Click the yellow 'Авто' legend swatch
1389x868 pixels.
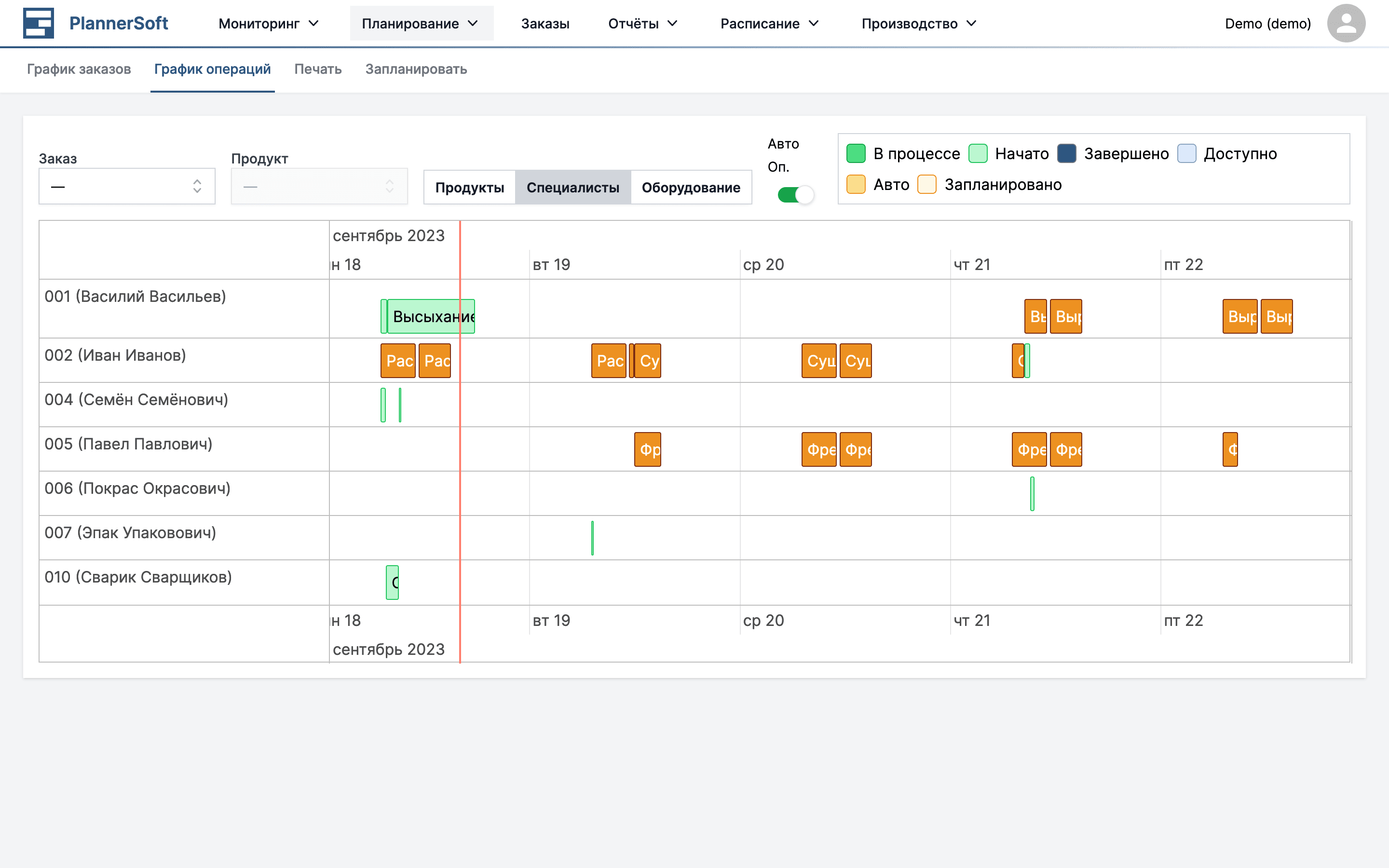pyautogui.click(x=857, y=184)
